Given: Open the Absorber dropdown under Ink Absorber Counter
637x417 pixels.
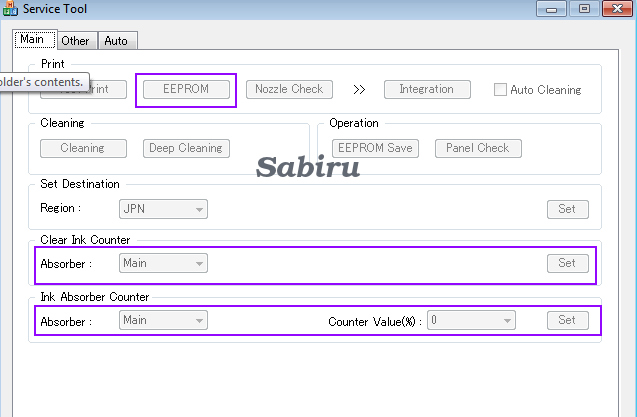Looking at the screenshot, I should coord(163,320).
